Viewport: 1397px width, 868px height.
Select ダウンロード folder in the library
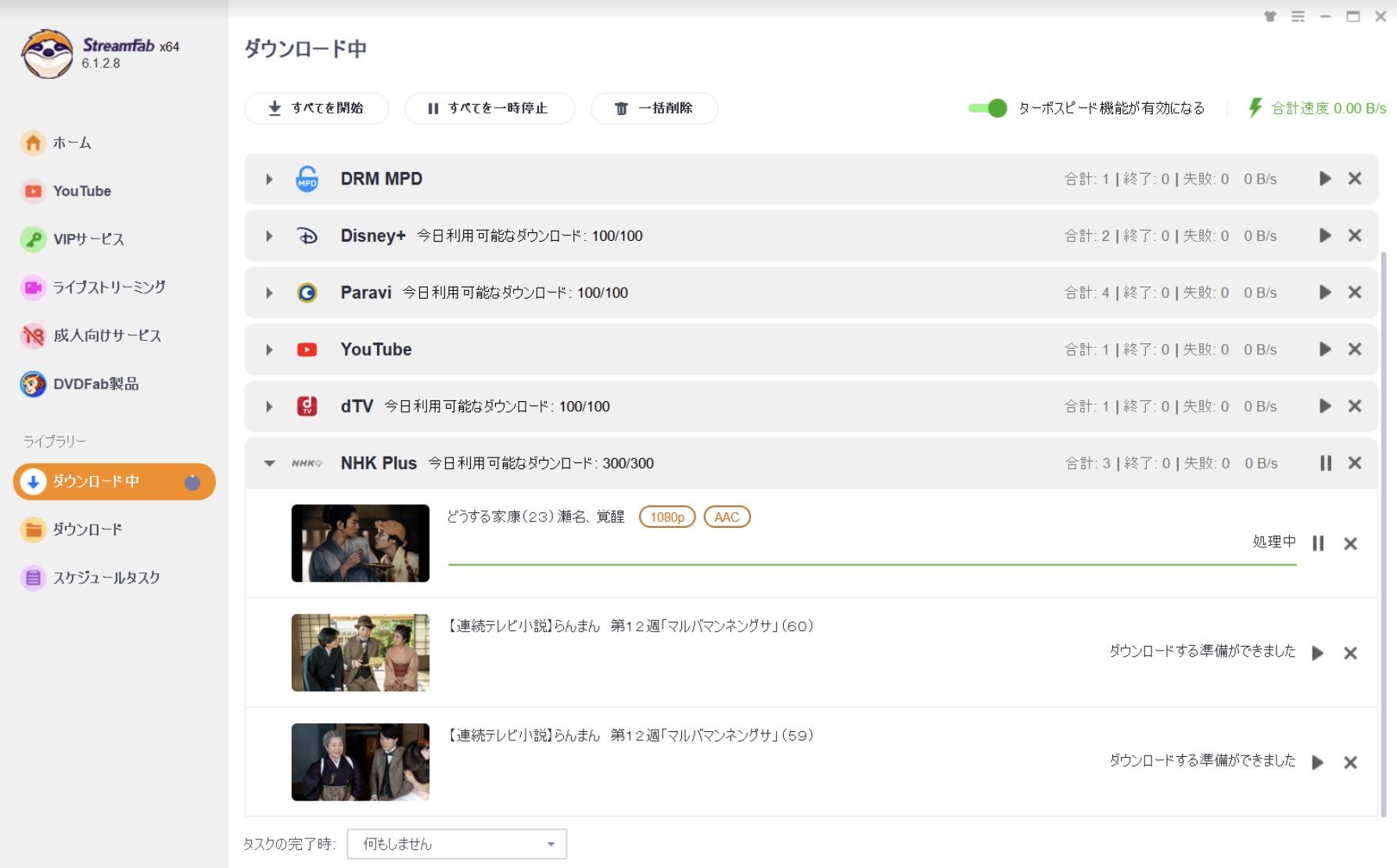point(72,529)
